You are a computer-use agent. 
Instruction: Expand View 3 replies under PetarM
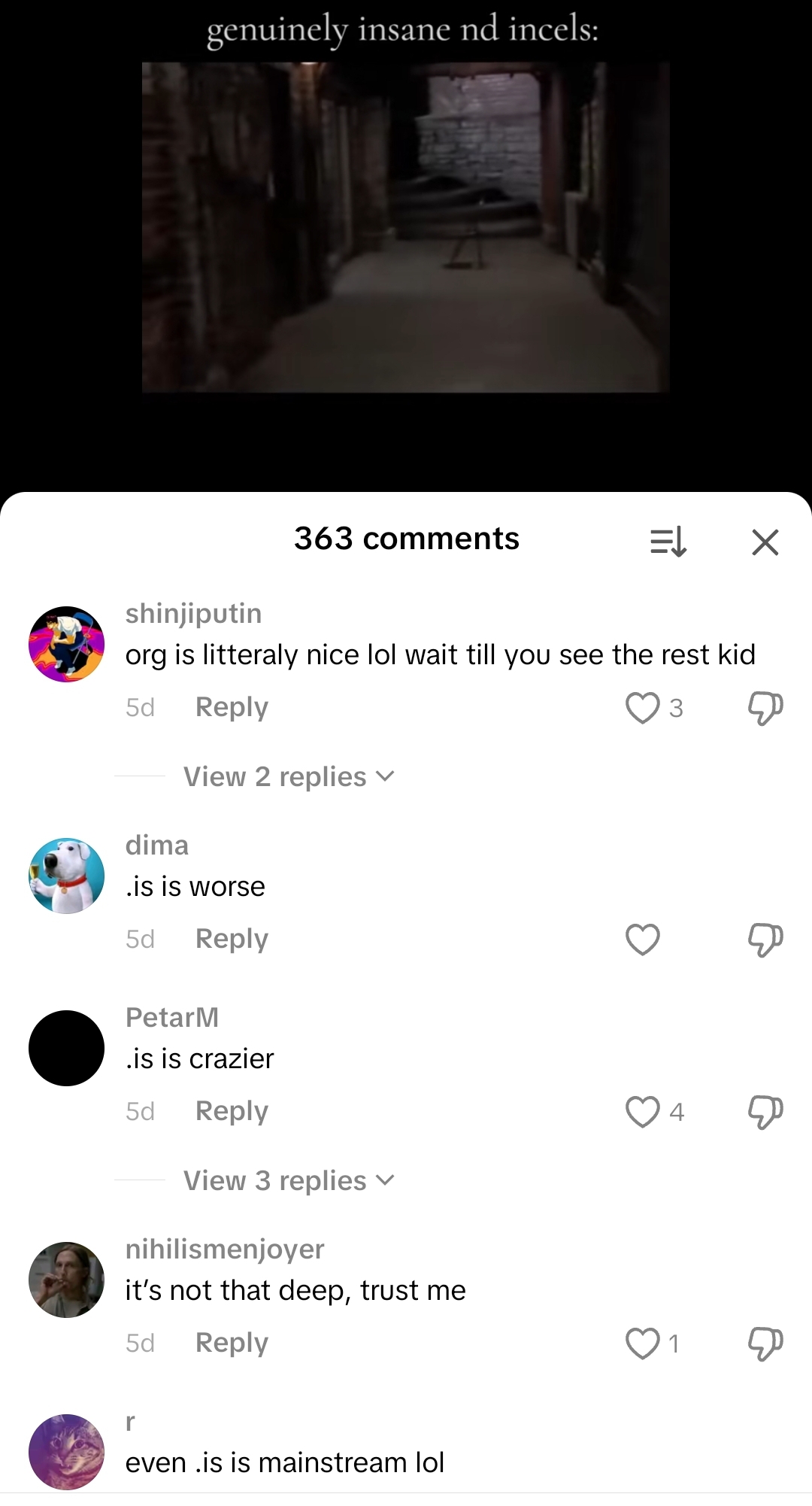[x=289, y=1180]
